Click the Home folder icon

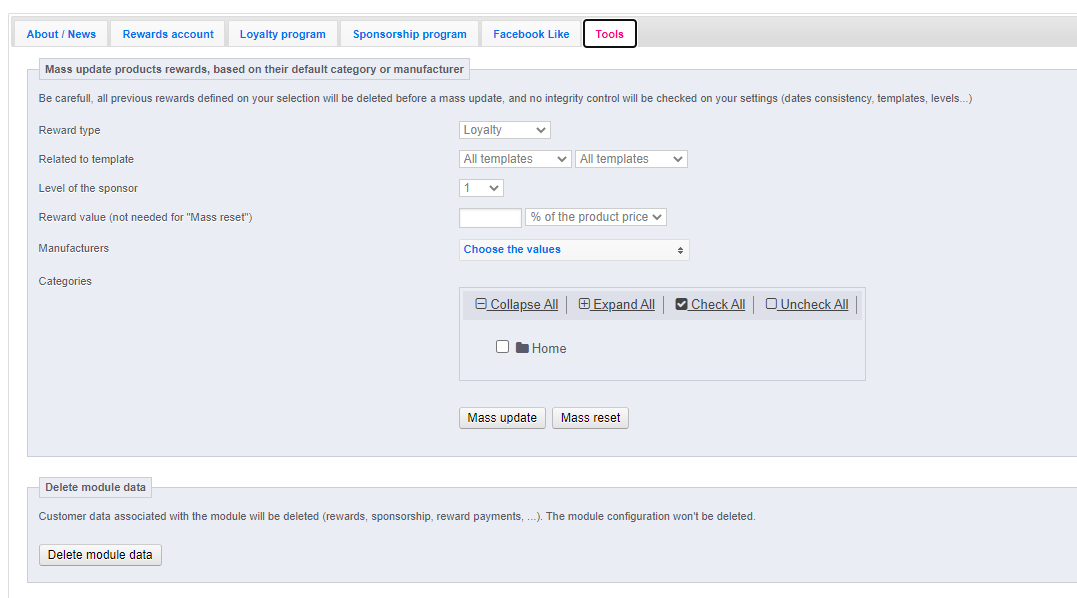click(522, 347)
